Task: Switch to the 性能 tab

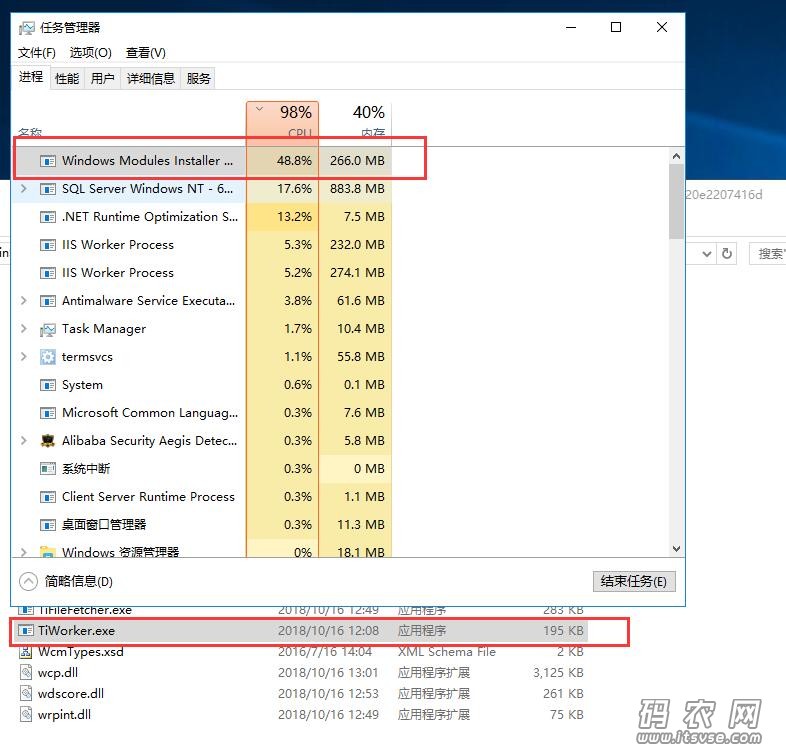Action: [x=67, y=79]
